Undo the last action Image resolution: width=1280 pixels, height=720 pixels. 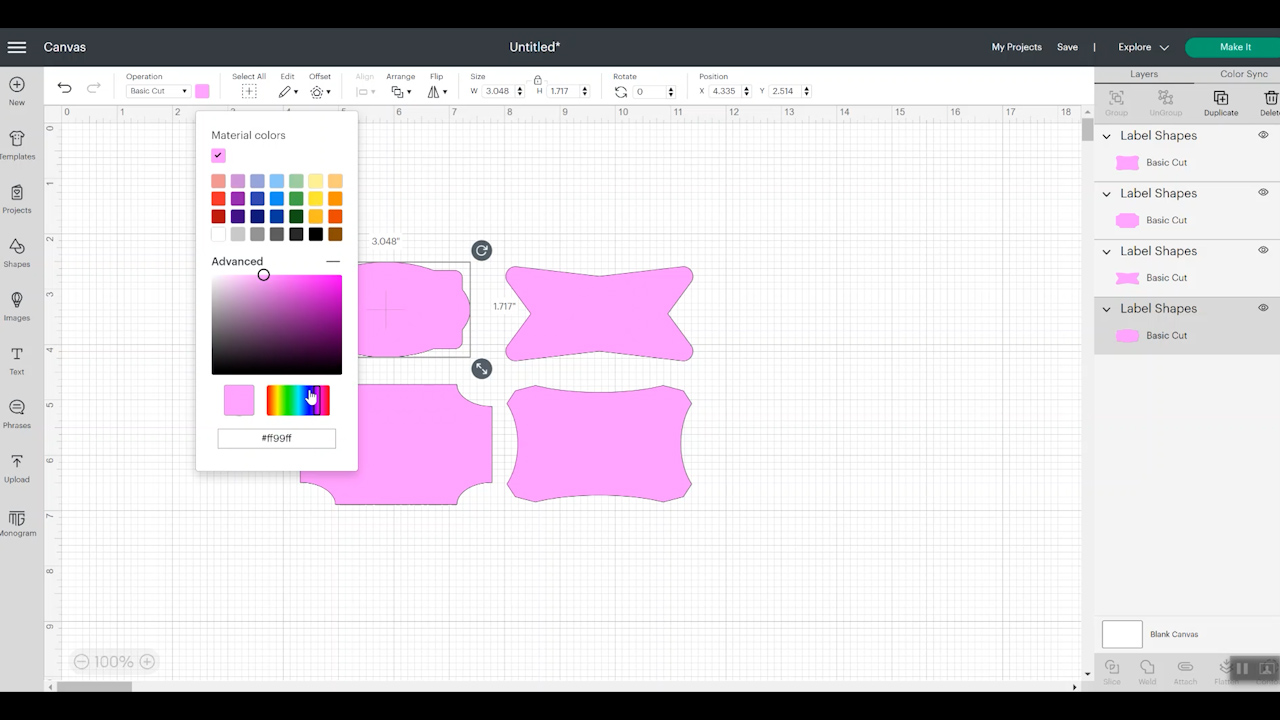[64, 88]
